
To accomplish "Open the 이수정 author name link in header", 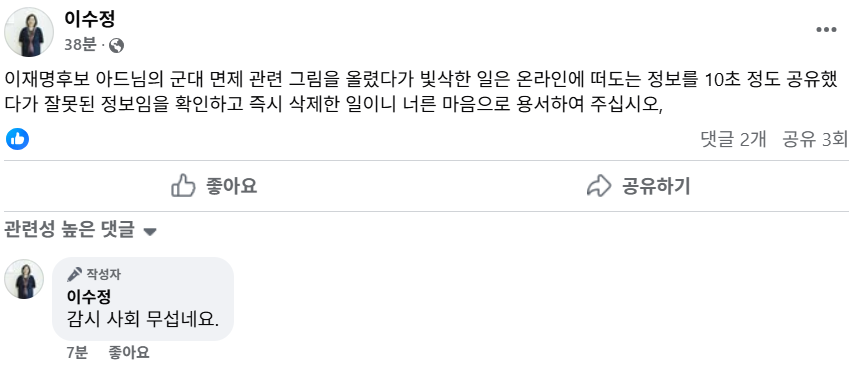I will click(90, 19).
